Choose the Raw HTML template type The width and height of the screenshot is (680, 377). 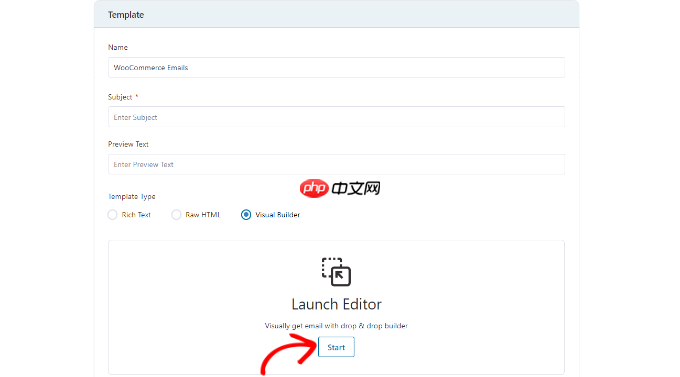pos(176,215)
